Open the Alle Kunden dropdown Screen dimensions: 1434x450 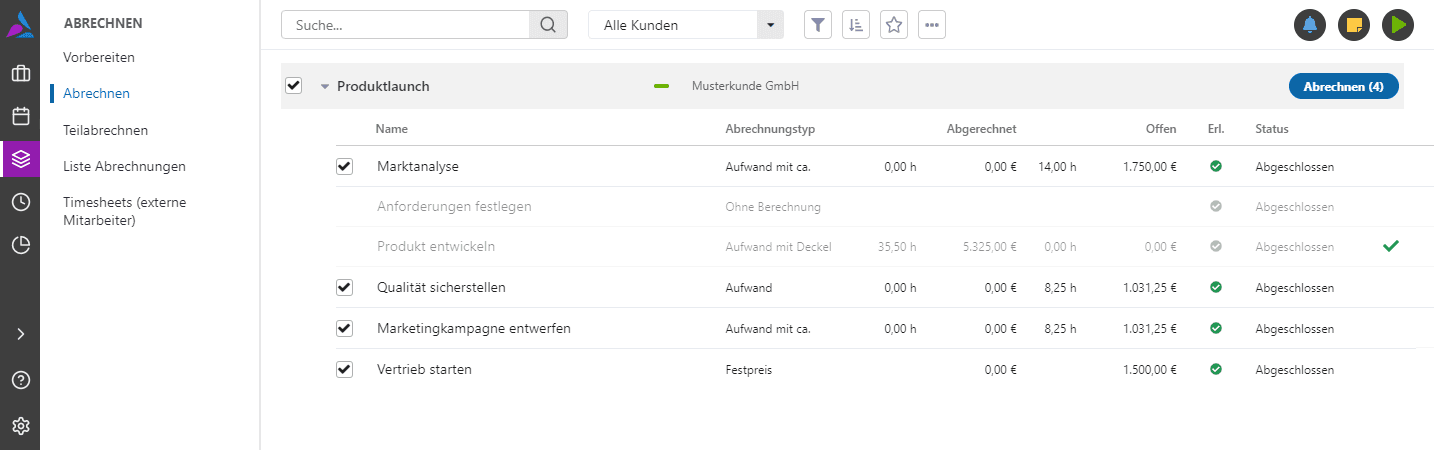[685, 25]
